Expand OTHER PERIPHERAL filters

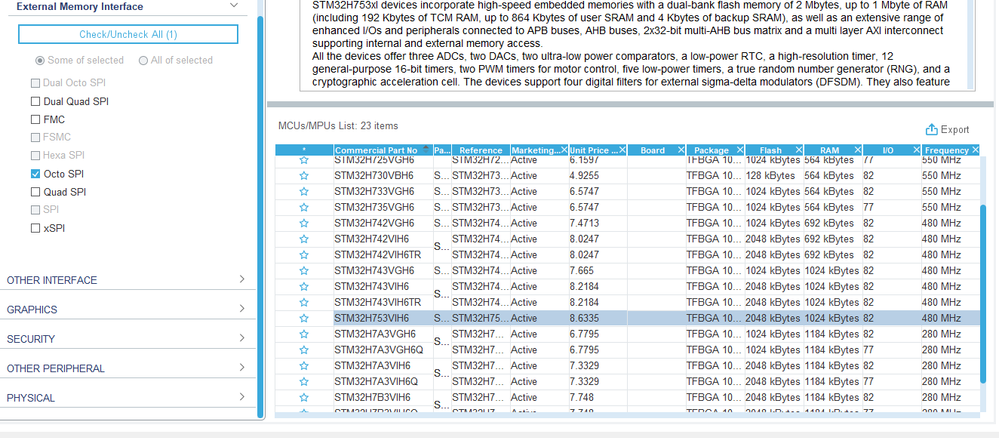click(x=242, y=367)
